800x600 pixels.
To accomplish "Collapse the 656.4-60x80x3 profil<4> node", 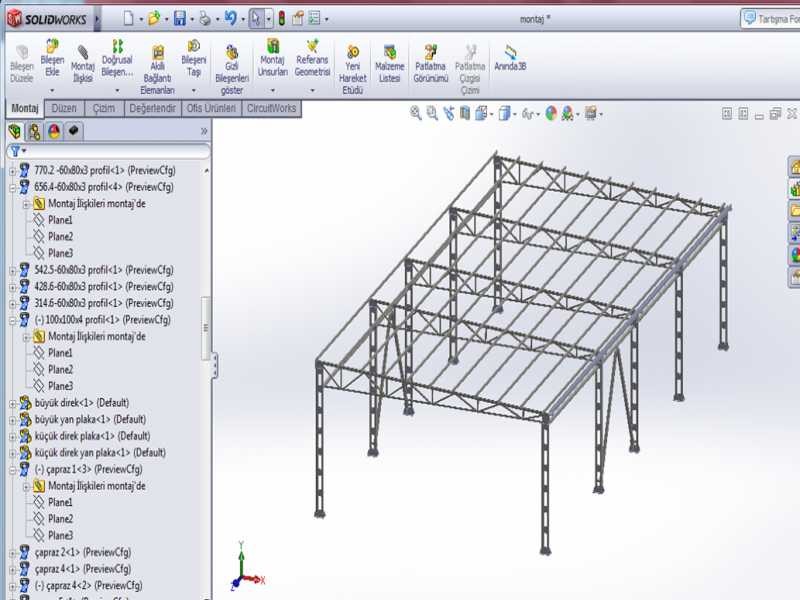I will [12, 187].
